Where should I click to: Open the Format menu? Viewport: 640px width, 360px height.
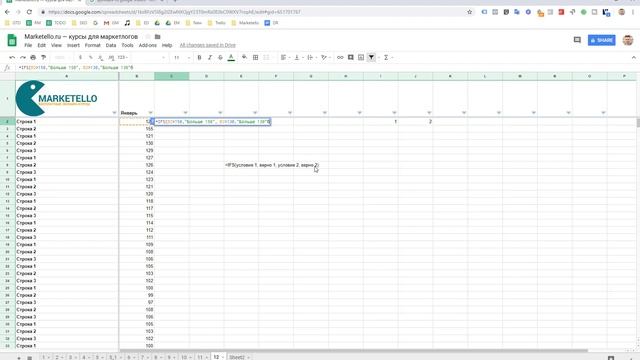tap(93, 45)
